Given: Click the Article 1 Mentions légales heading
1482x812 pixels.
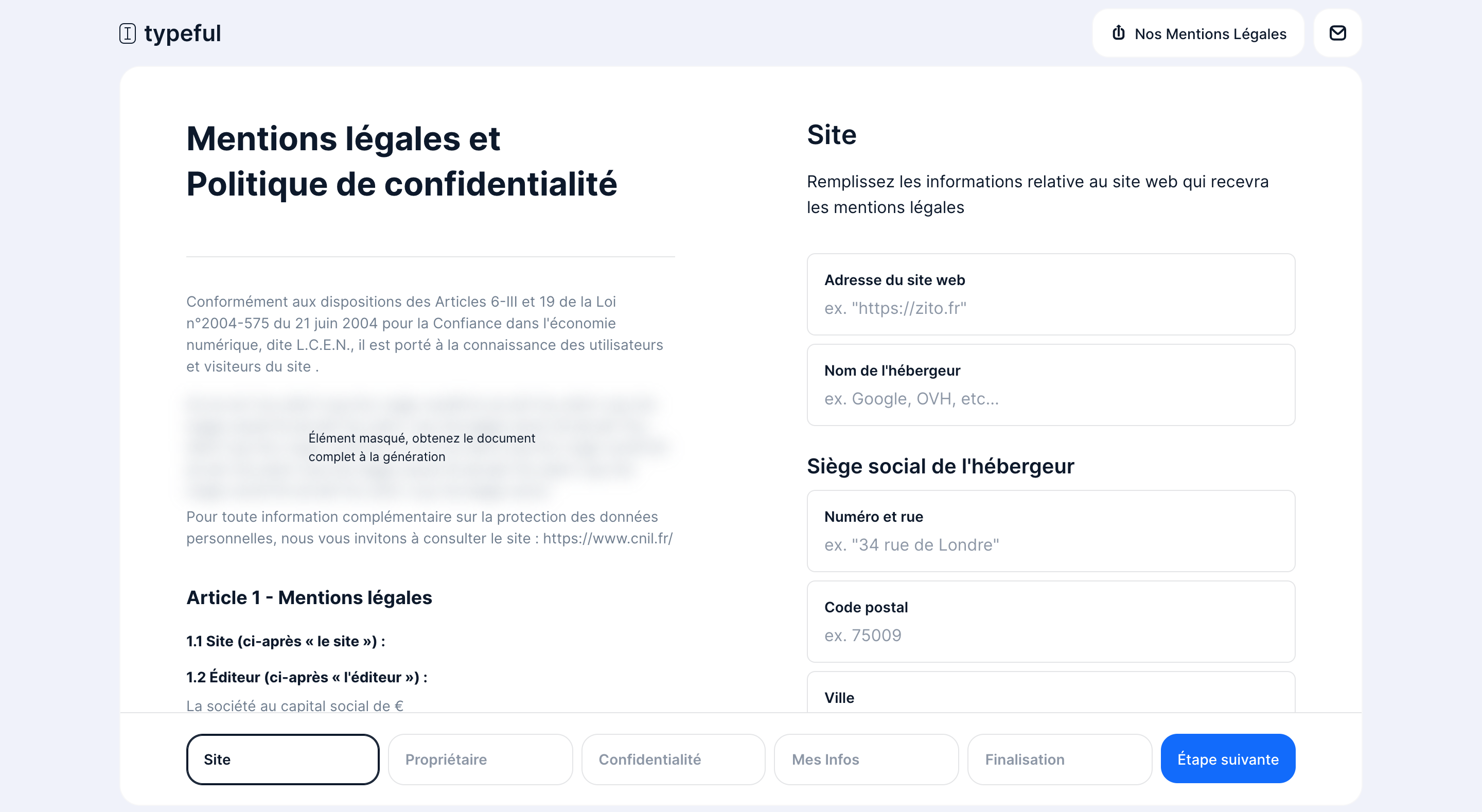Looking at the screenshot, I should coord(309,597).
